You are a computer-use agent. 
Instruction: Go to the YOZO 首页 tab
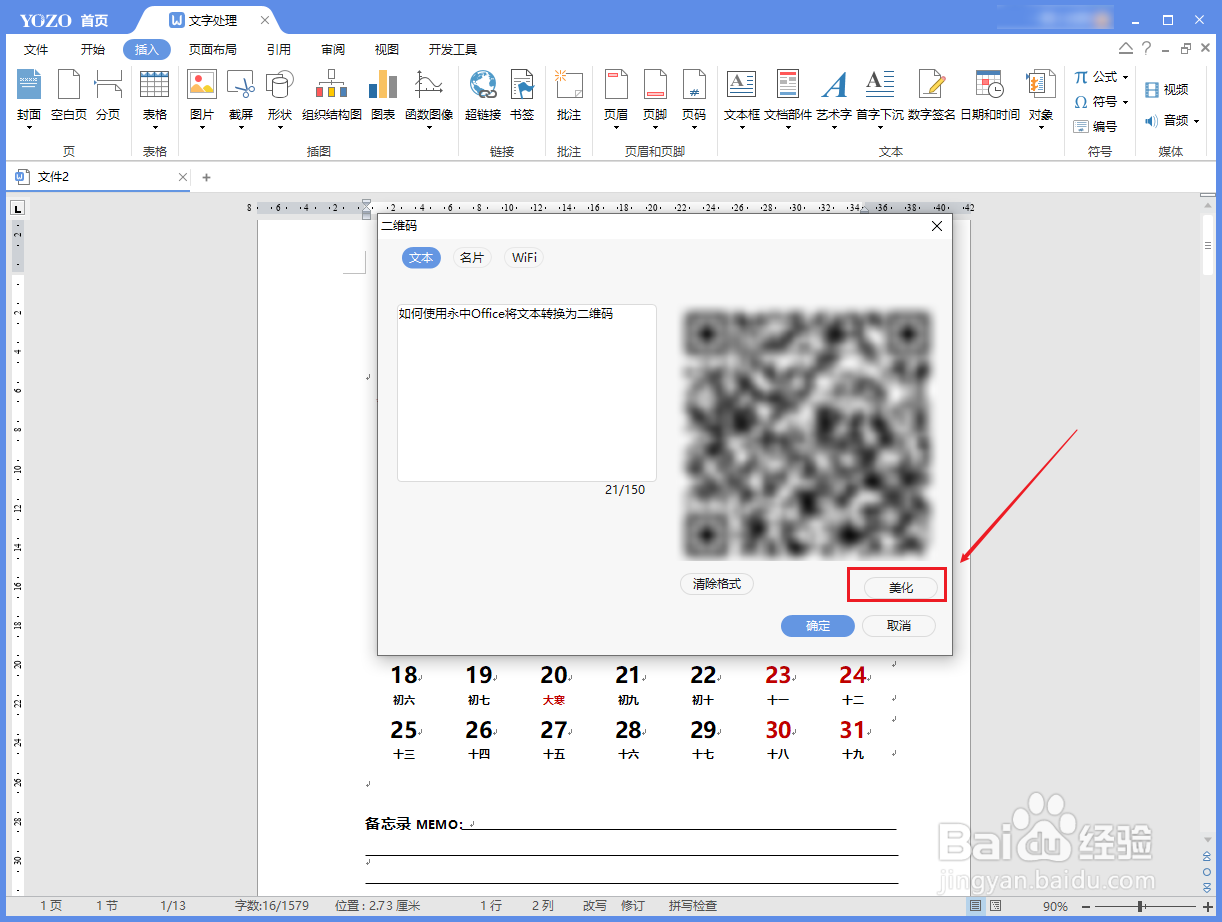[64, 21]
